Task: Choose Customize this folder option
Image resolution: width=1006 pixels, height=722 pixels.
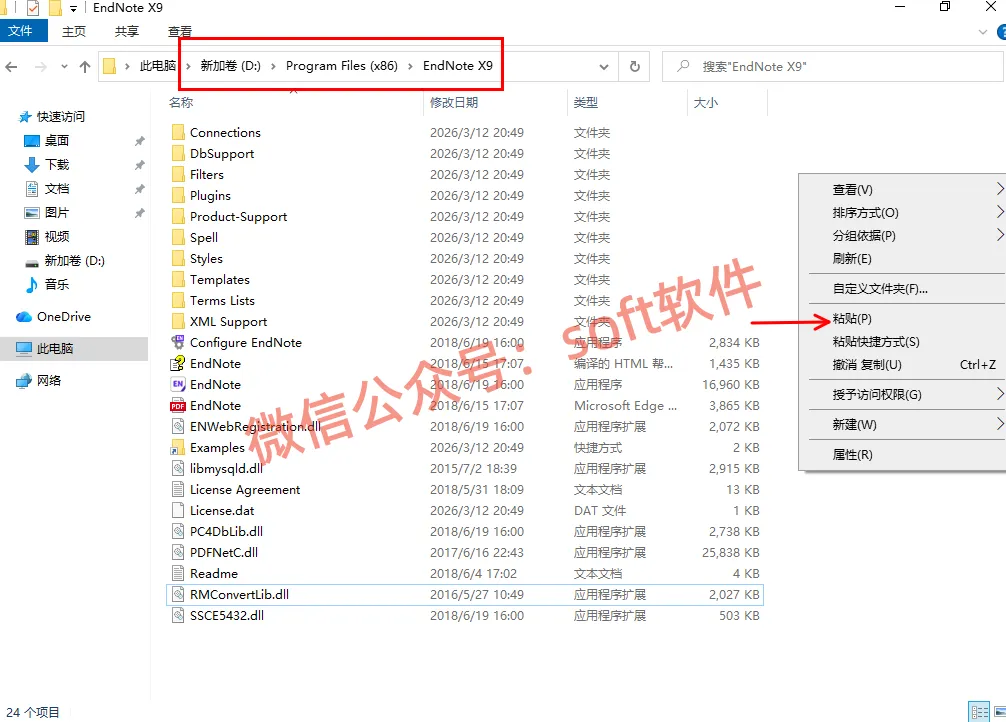Action: click(880, 289)
